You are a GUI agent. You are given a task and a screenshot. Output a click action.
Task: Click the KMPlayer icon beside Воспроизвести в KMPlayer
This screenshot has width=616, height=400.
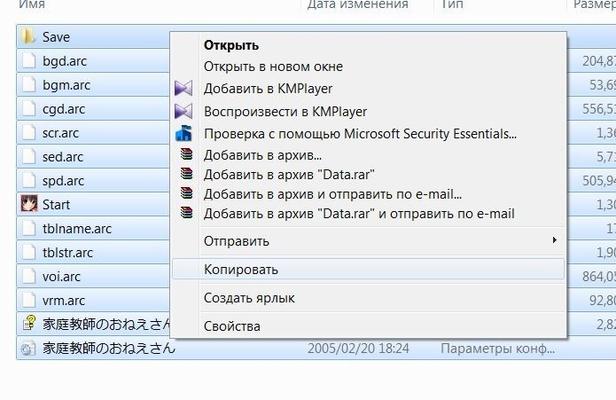coord(183,111)
